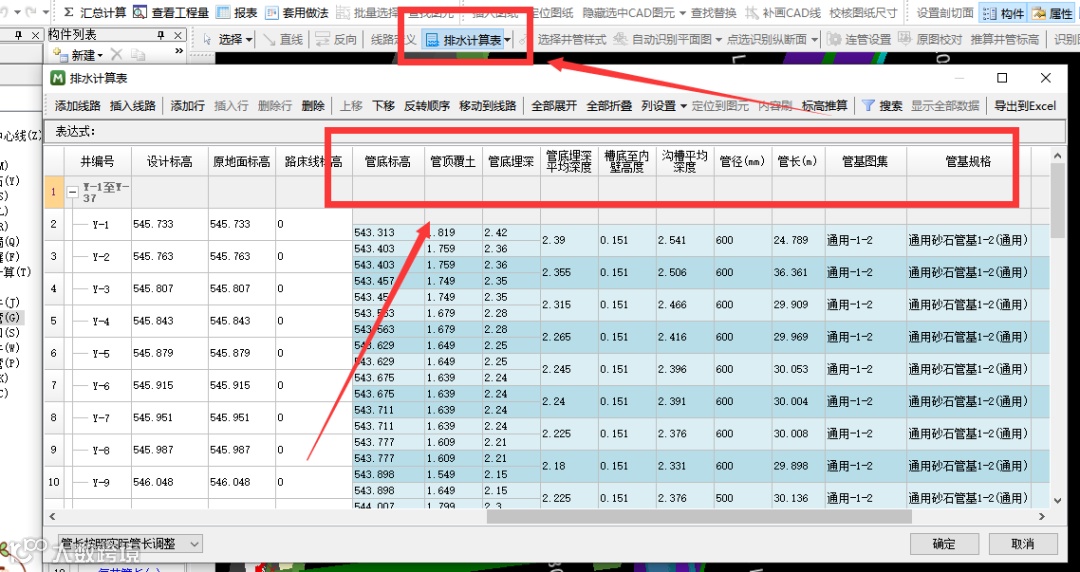Collapse the Y-1至Y-37 route row
This screenshot has width=1080, height=572.
[x=72, y=193]
